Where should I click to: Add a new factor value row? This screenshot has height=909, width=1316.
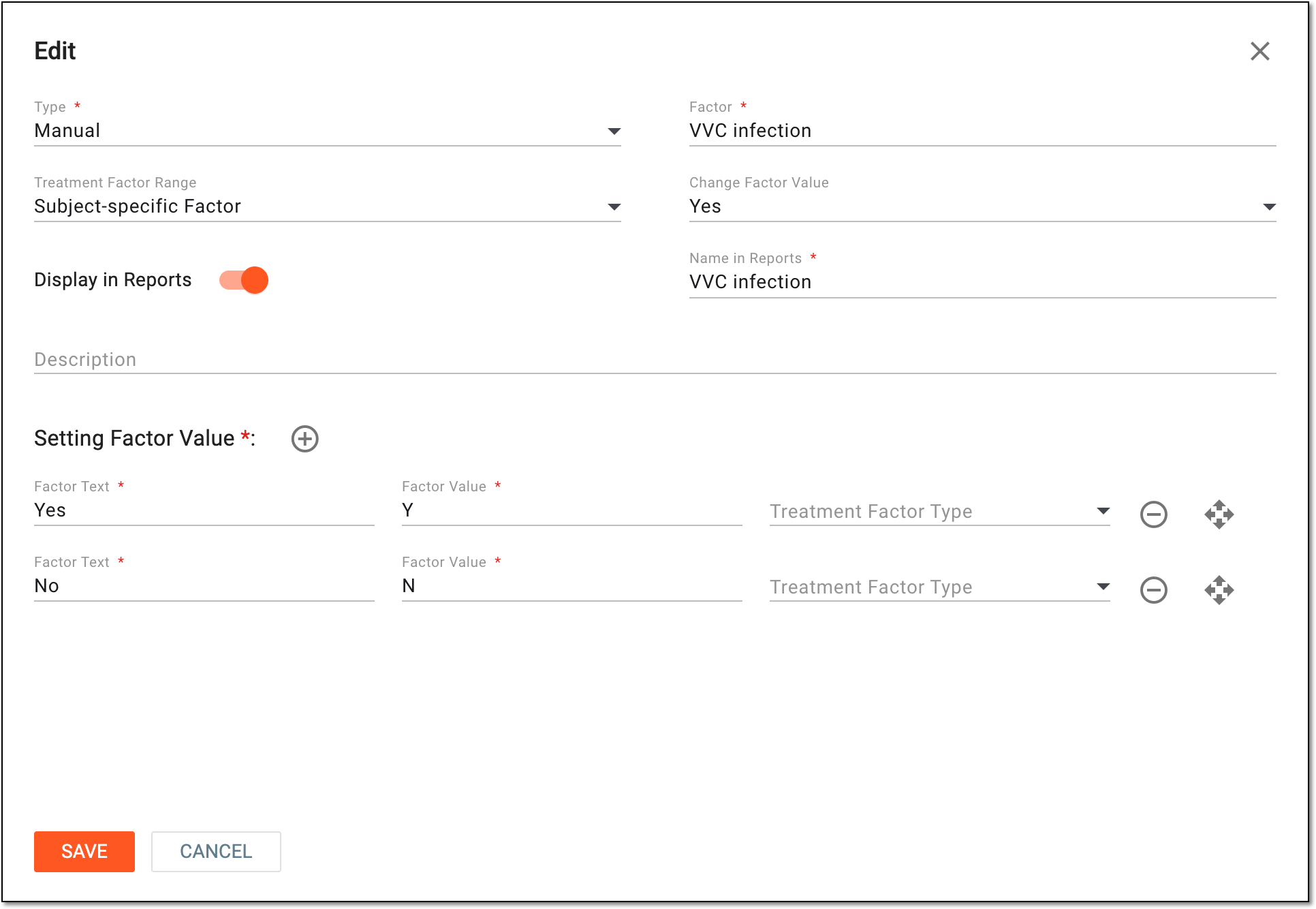pyautogui.click(x=304, y=439)
